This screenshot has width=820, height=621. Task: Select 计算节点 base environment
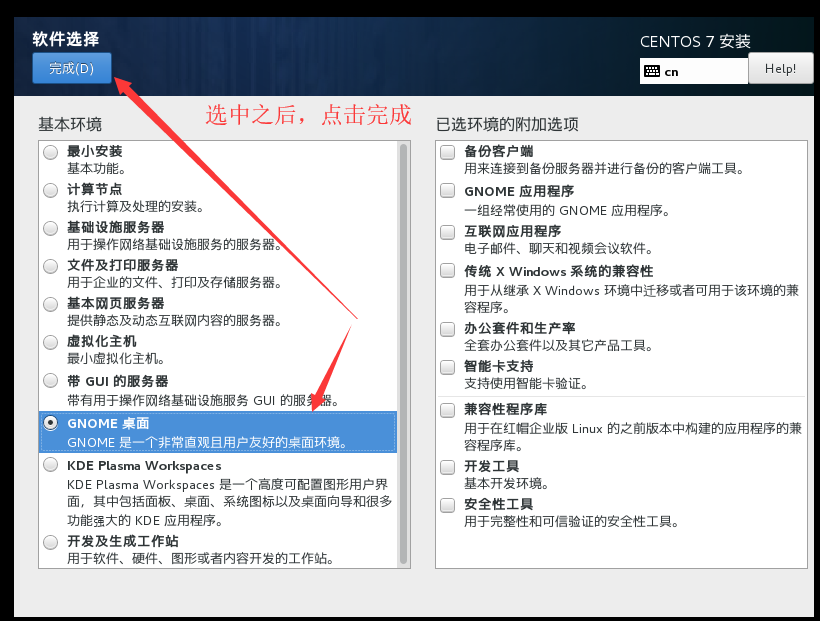click(x=50, y=190)
